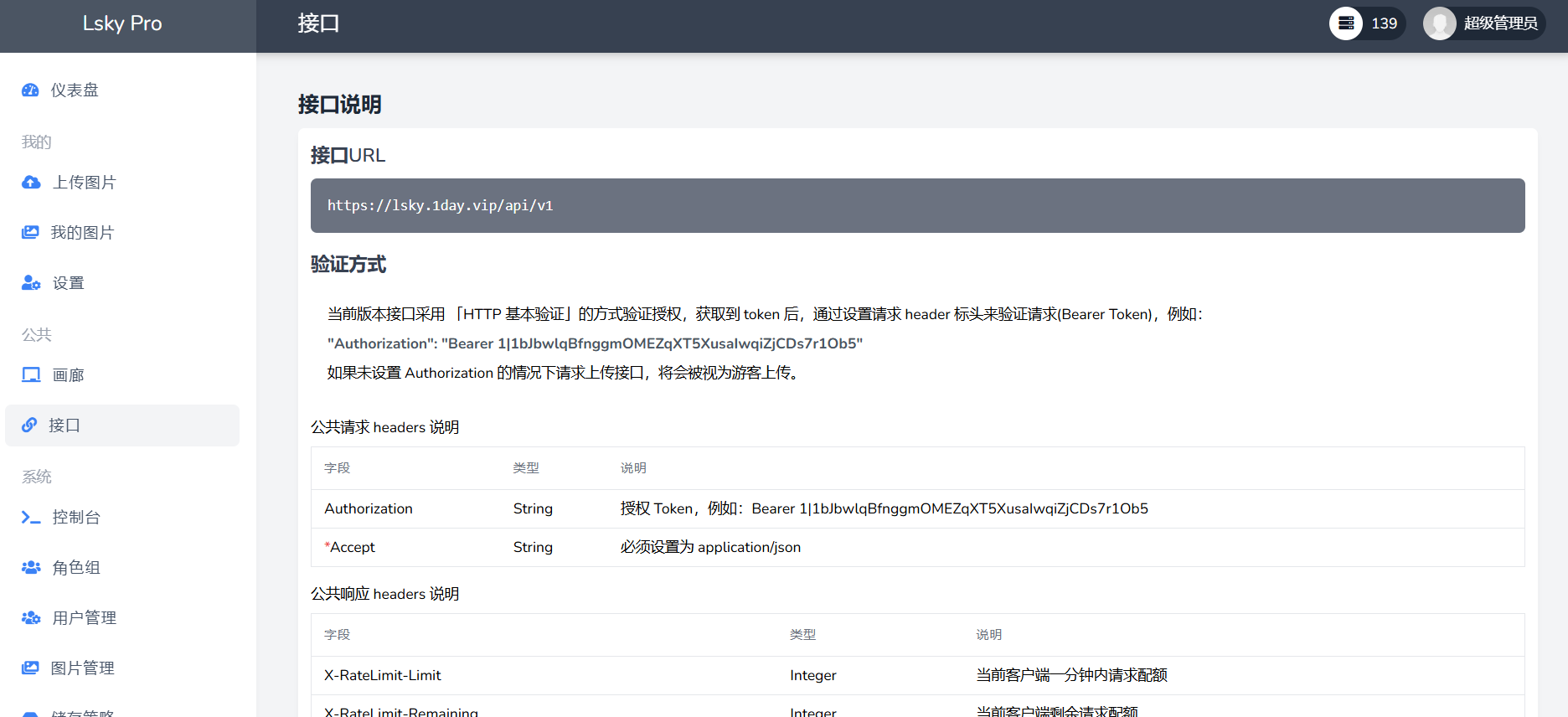The height and width of the screenshot is (717, 1568).
Task: Go to 上传图片 upload page
Action: tap(122, 183)
